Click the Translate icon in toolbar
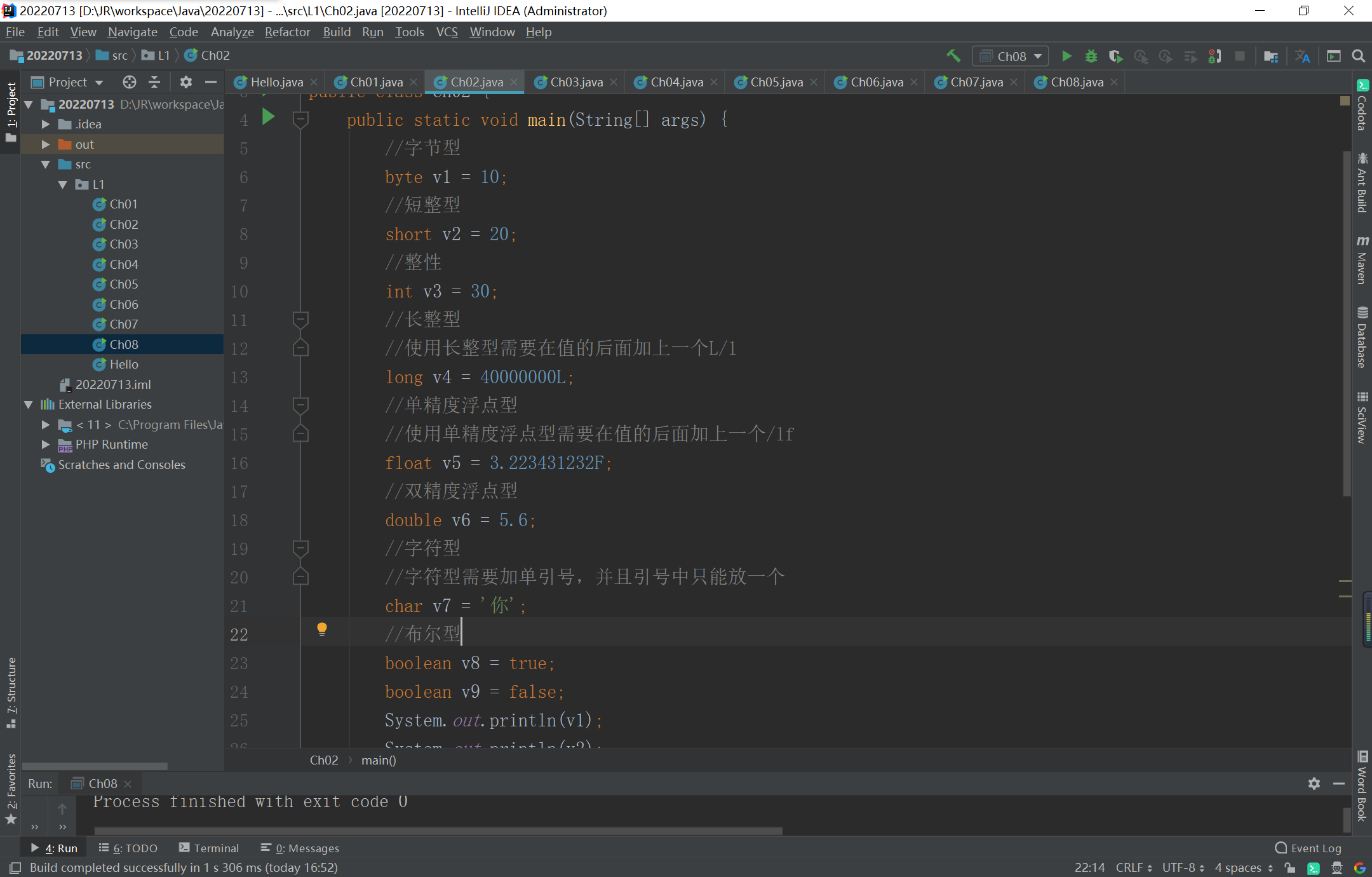Image resolution: width=1372 pixels, height=877 pixels. pyautogui.click(x=1303, y=56)
